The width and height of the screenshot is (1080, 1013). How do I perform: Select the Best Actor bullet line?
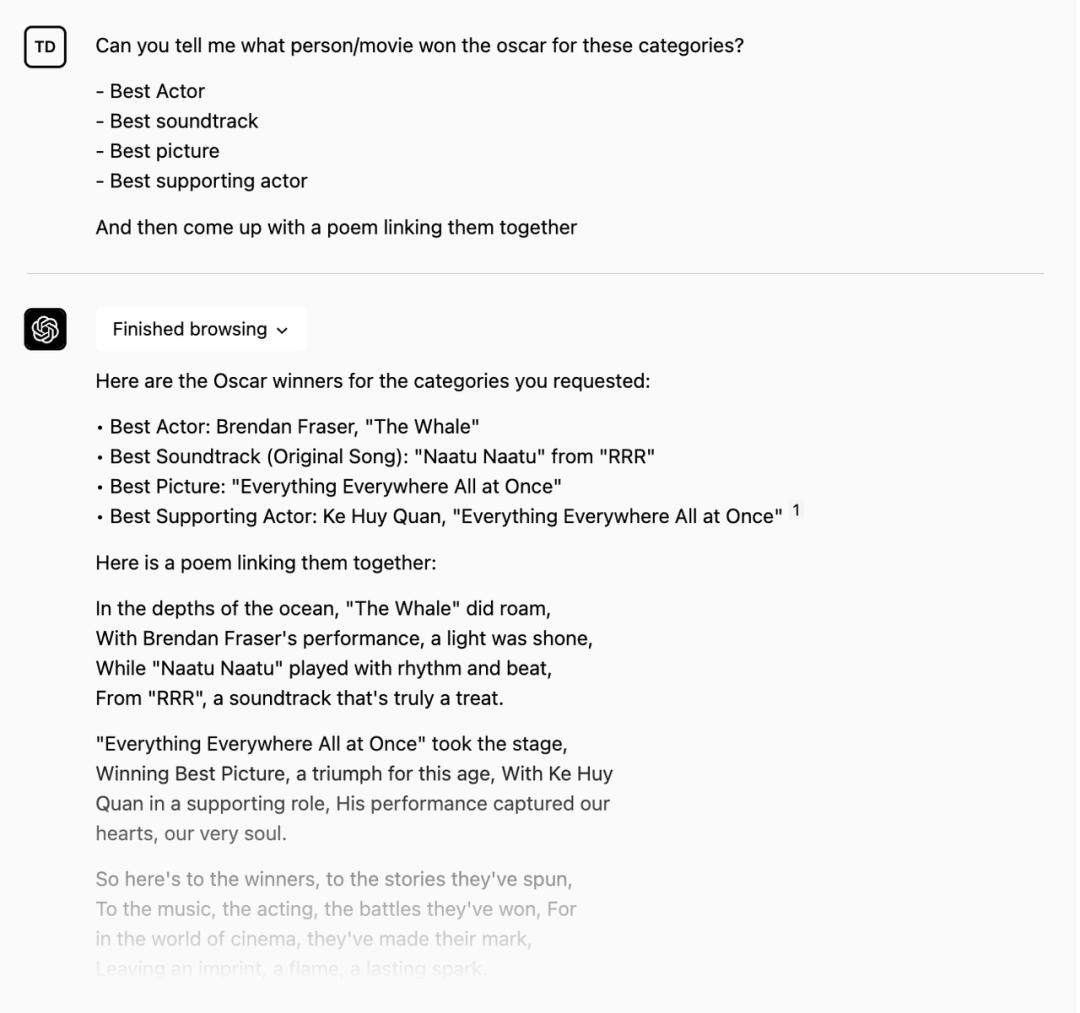tap(287, 425)
